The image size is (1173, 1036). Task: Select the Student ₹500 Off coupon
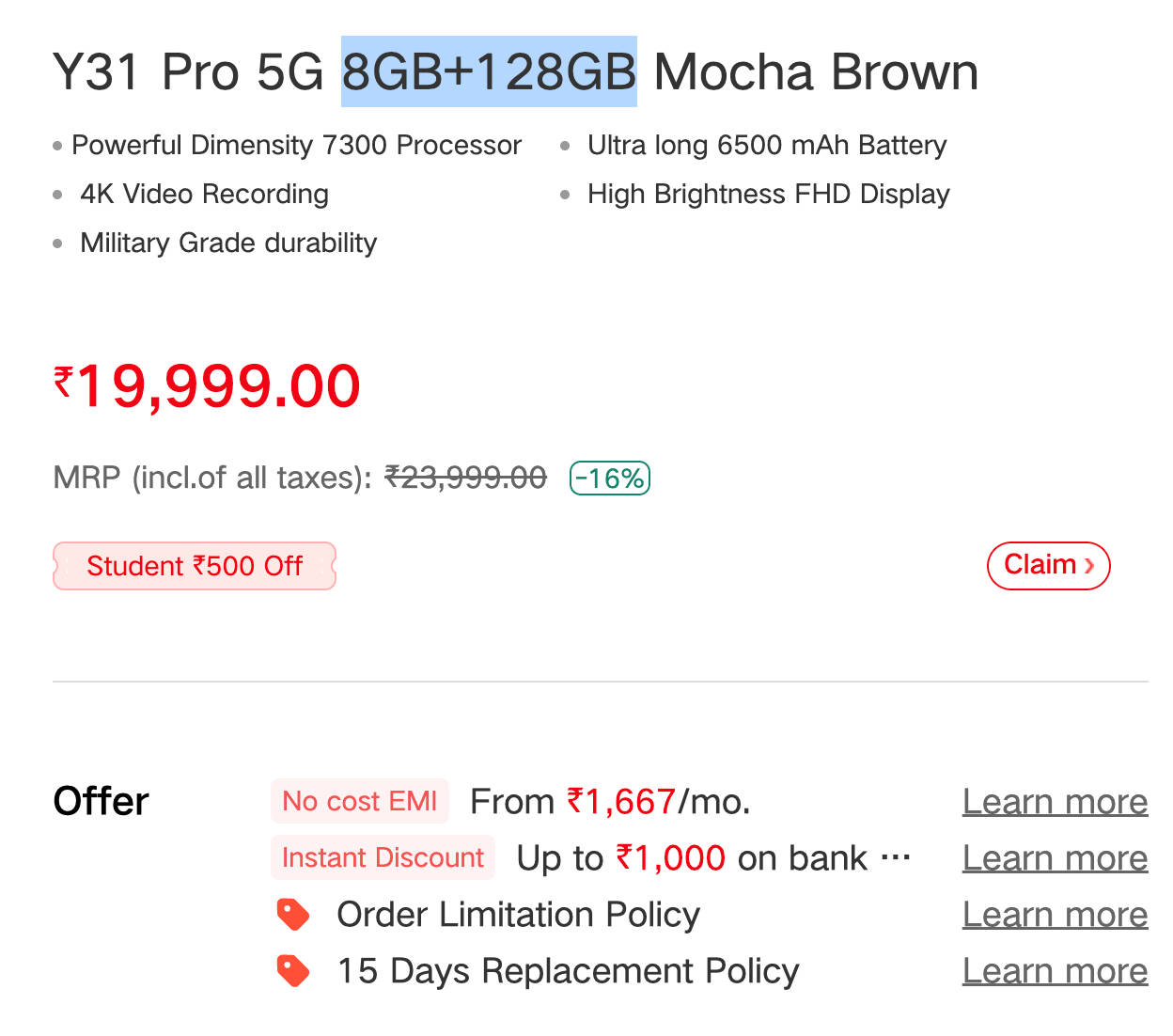click(x=195, y=566)
